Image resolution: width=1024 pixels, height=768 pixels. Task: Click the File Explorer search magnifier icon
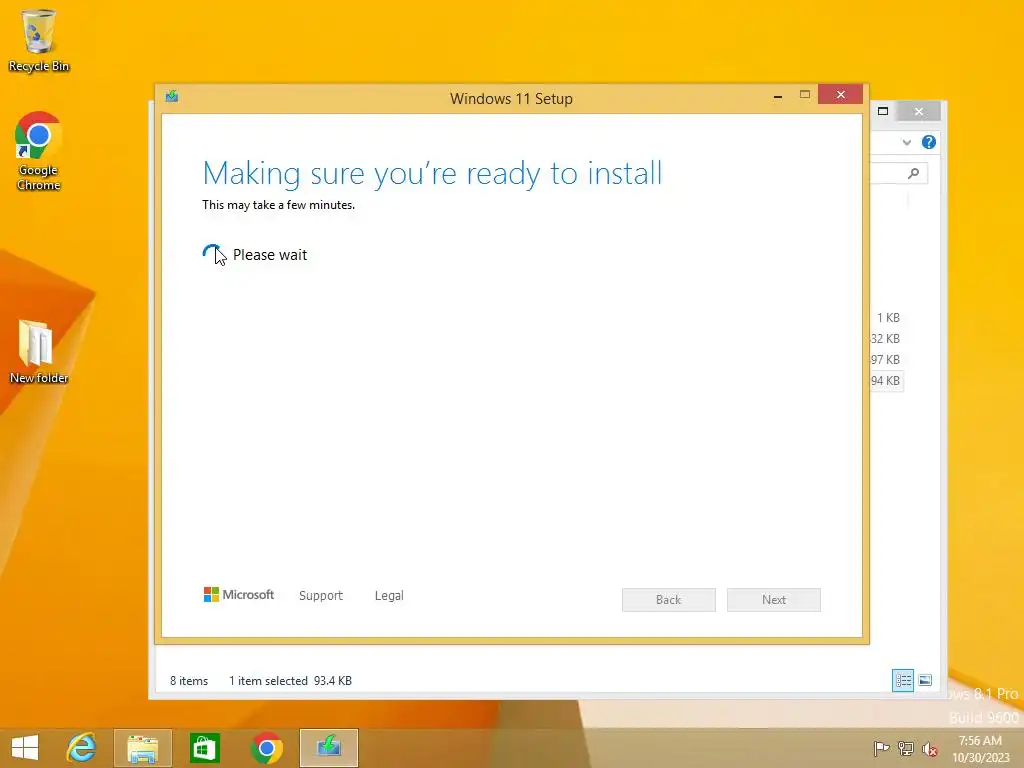tap(914, 173)
